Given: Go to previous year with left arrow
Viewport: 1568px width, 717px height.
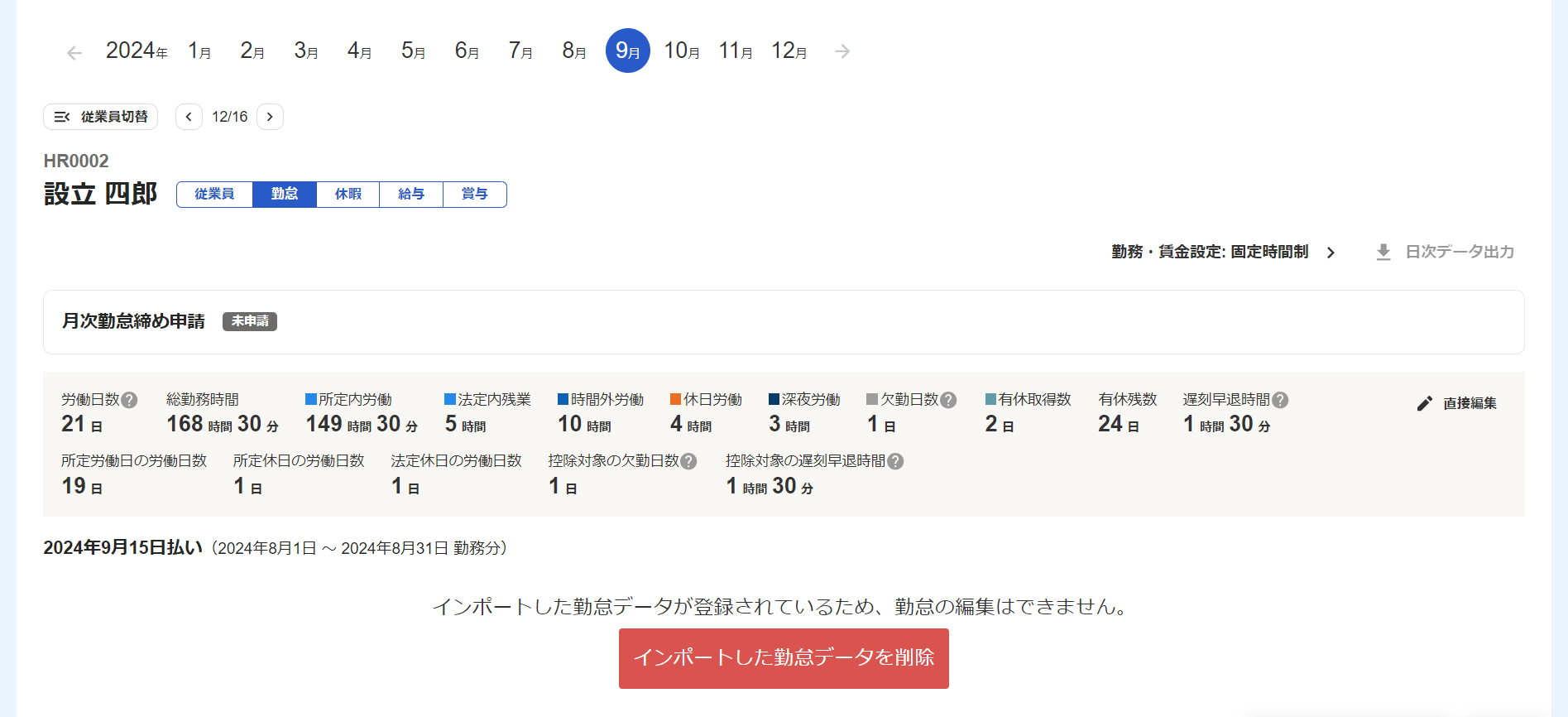Looking at the screenshot, I should [74, 53].
